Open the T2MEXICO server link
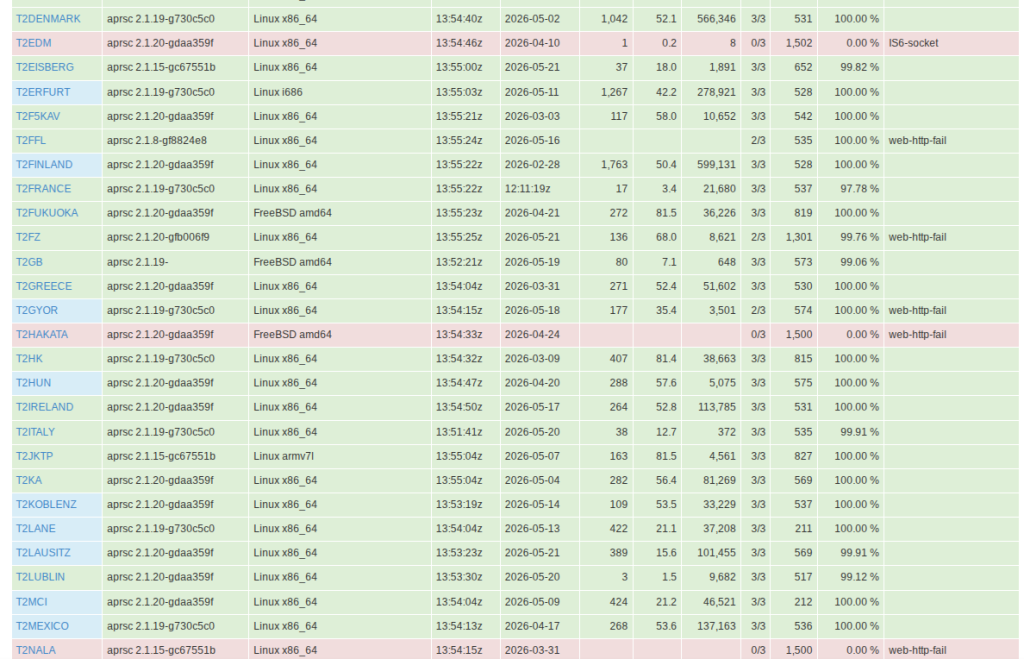This screenshot has height=659, width=1024. [42, 626]
